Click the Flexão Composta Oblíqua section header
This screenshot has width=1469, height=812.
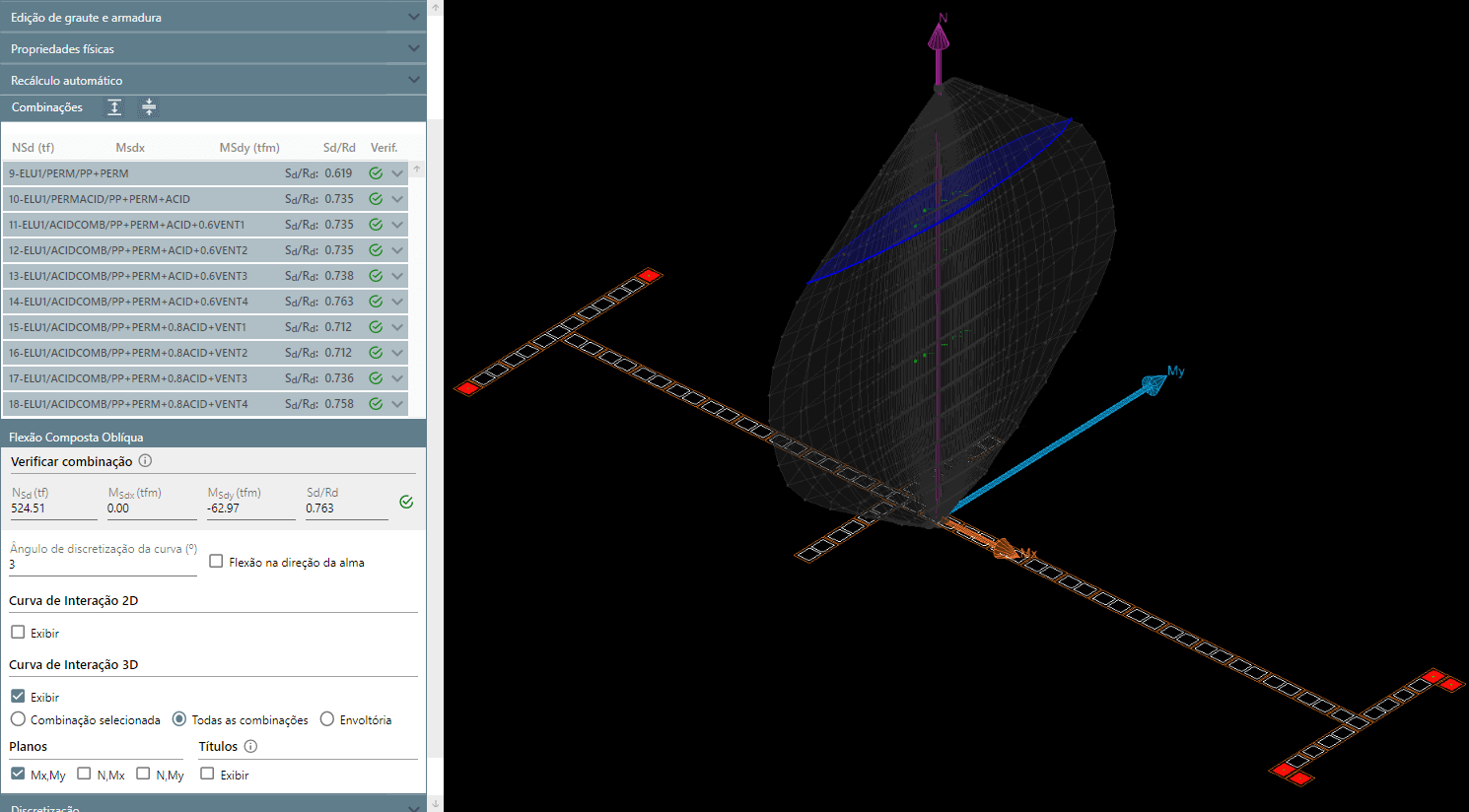pyautogui.click(x=213, y=437)
